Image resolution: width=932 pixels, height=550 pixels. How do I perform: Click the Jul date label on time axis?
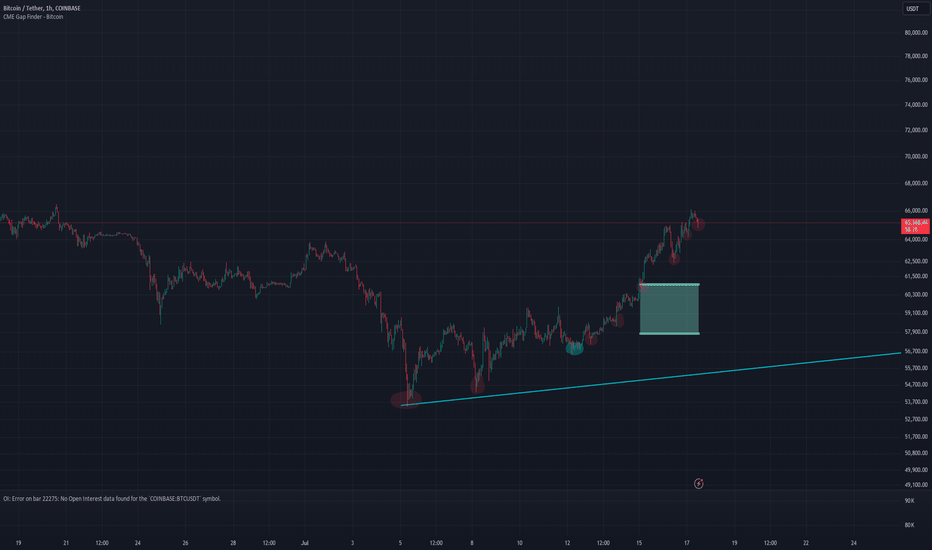coord(305,543)
